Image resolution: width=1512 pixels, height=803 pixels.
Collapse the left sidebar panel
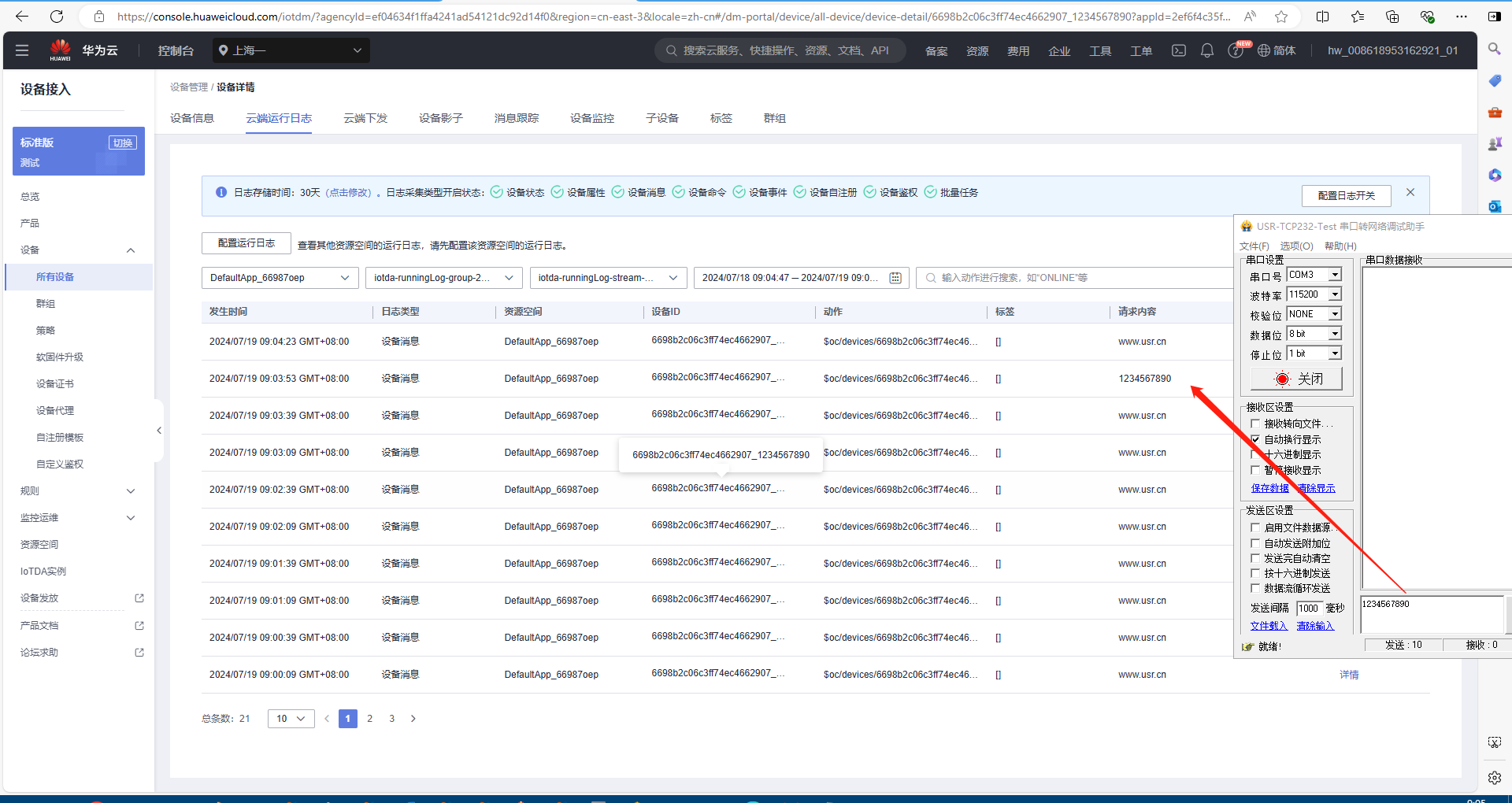pyautogui.click(x=159, y=431)
